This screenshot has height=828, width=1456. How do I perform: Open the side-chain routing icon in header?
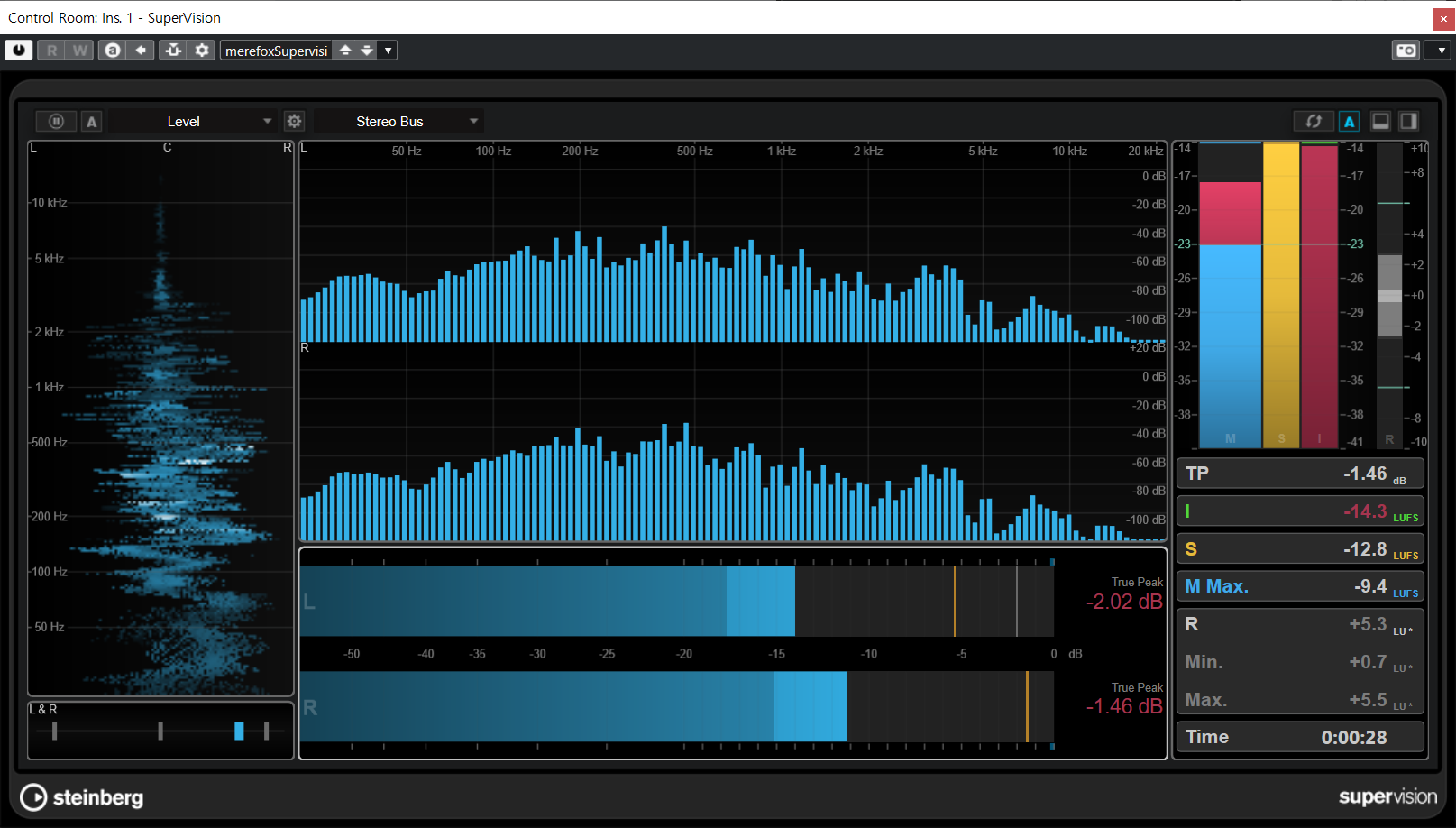coord(173,51)
